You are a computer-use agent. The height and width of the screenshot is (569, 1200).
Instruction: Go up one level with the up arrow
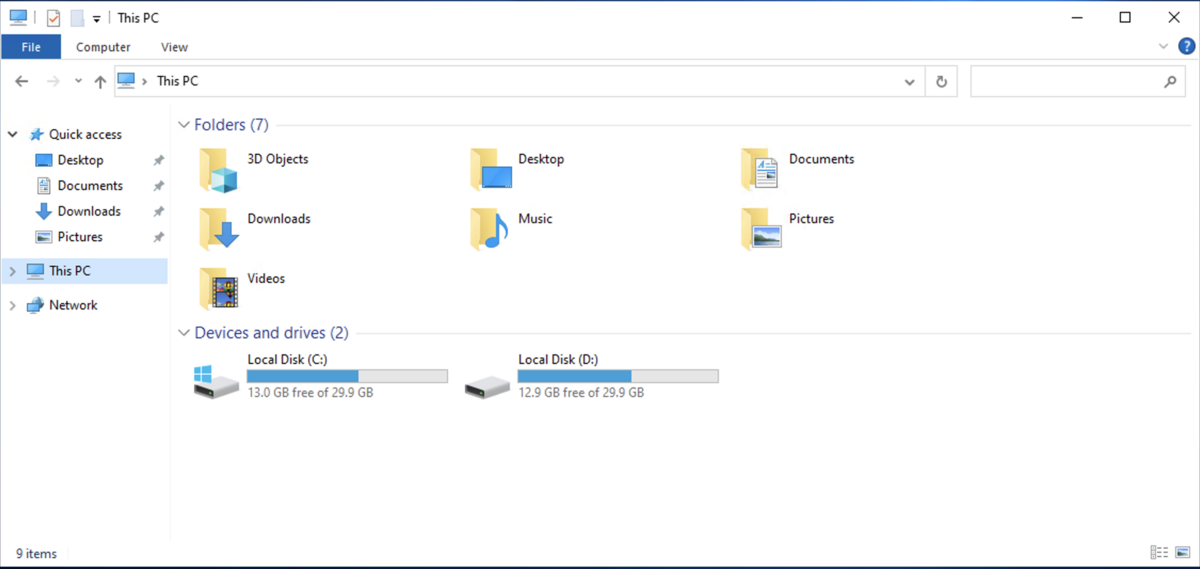click(x=100, y=82)
